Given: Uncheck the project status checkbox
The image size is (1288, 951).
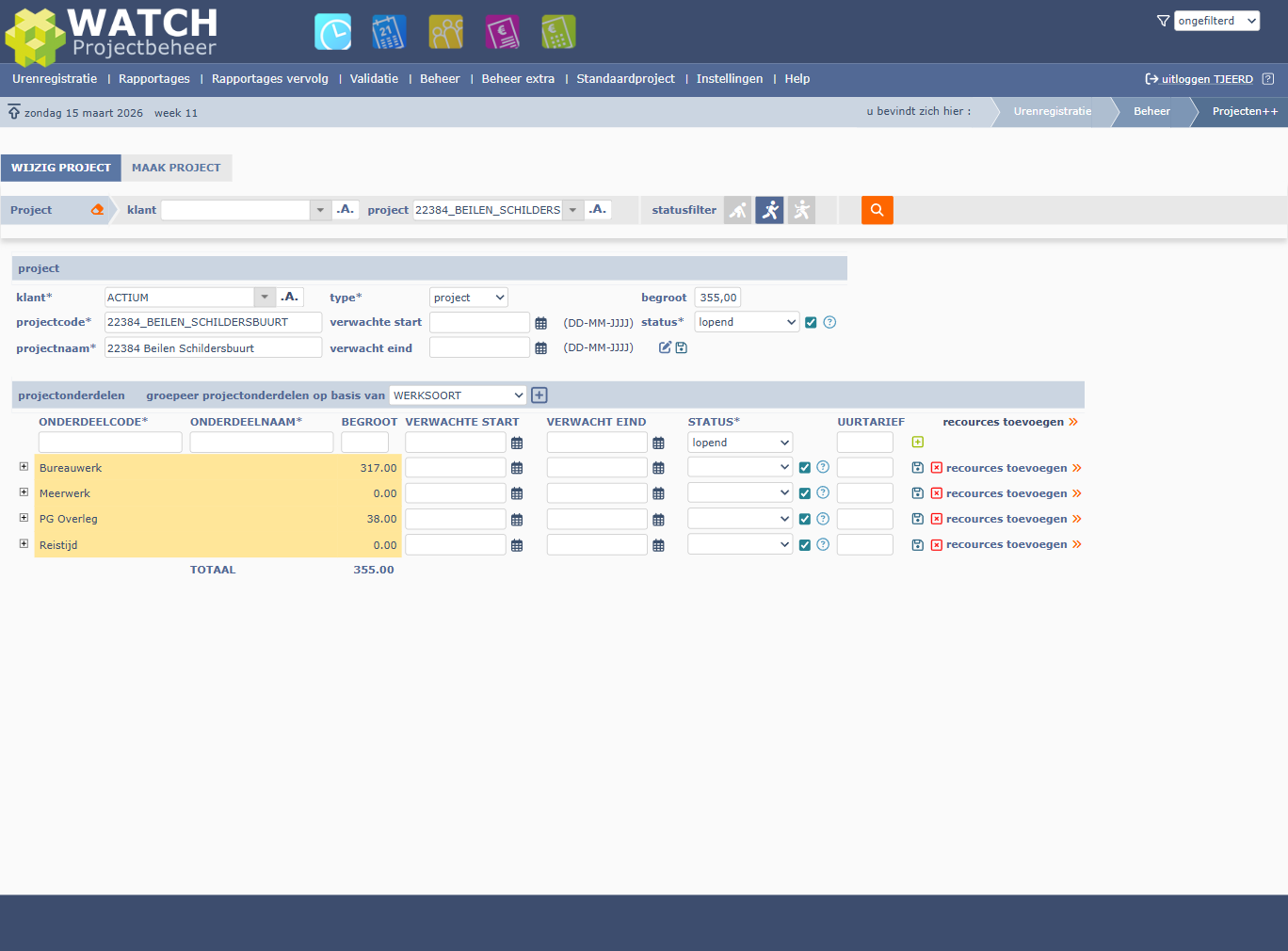Looking at the screenshot, I should click(x=811, y=323).
